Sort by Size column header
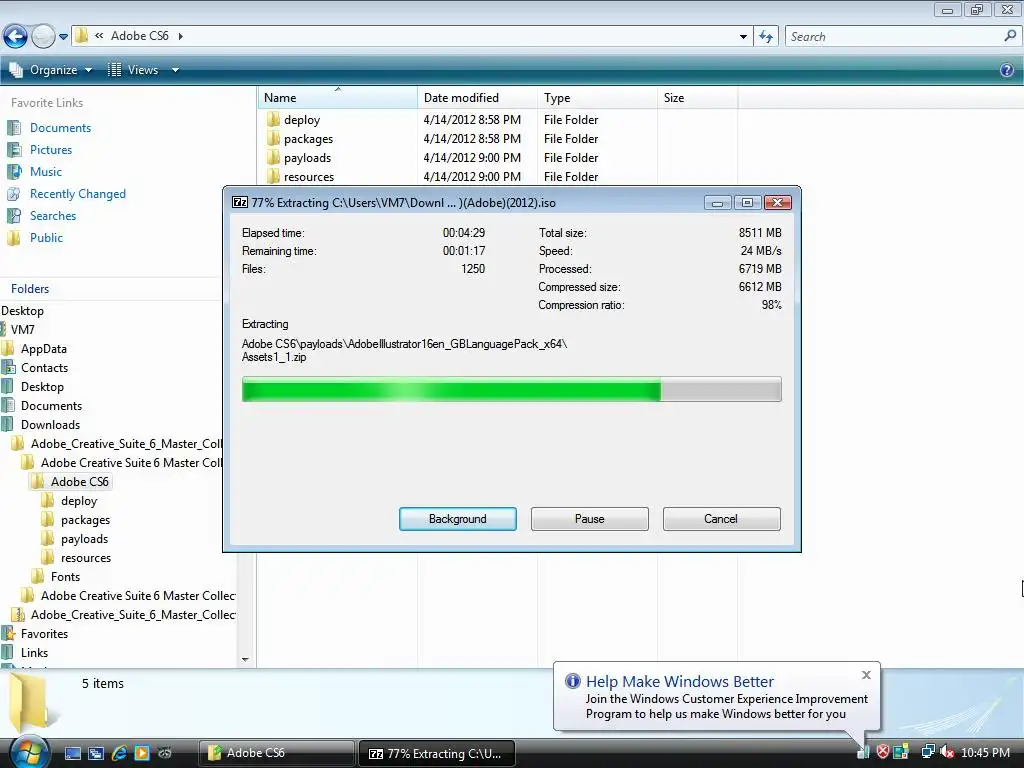 coord(697,98)
